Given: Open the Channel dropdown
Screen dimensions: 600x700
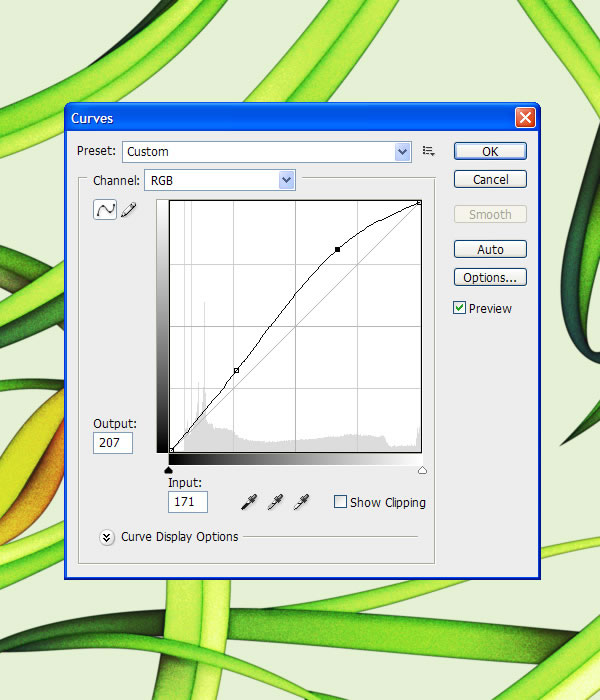Looking at the screenshot, I should tap(220, 180).
